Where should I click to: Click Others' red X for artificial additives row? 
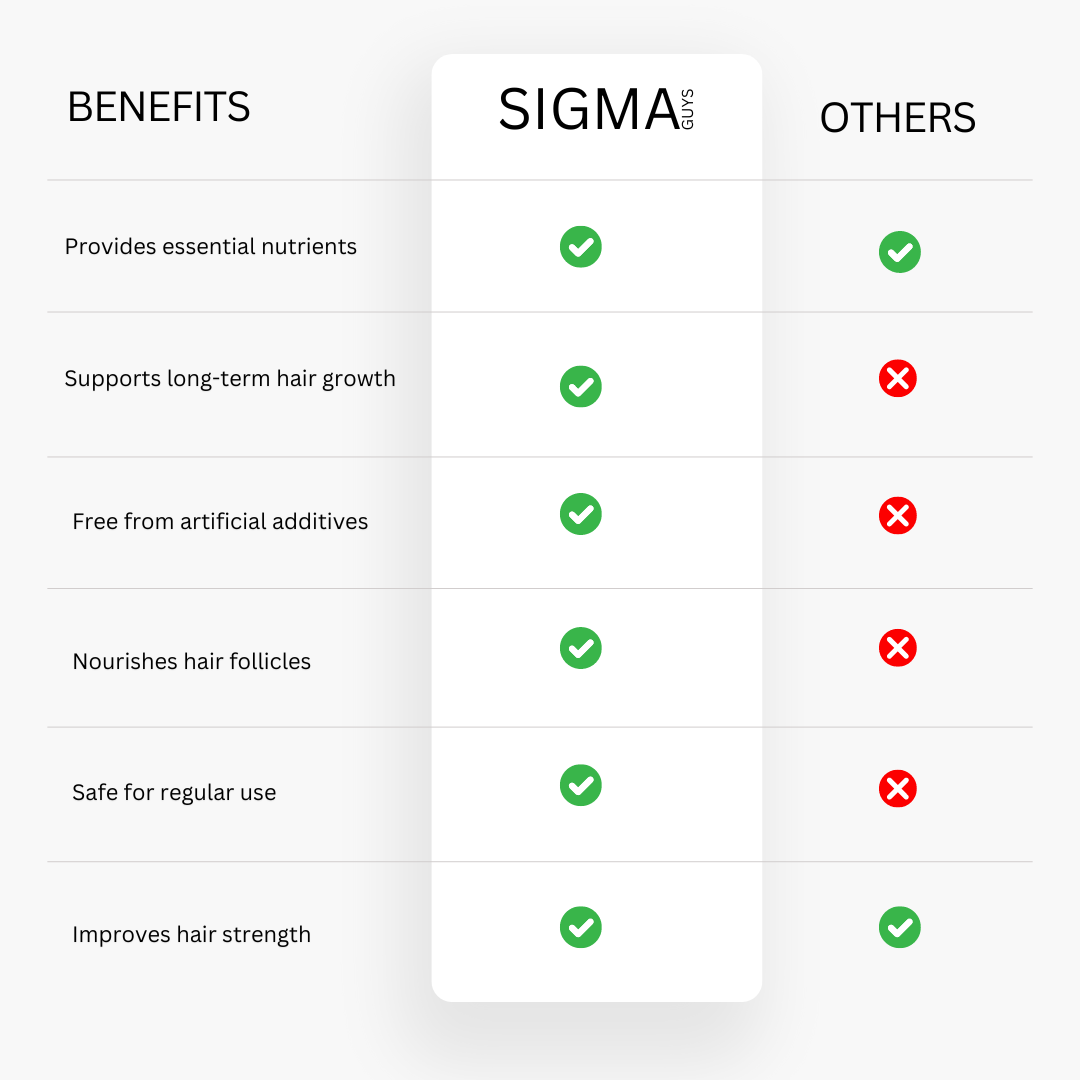click(897, 515)
